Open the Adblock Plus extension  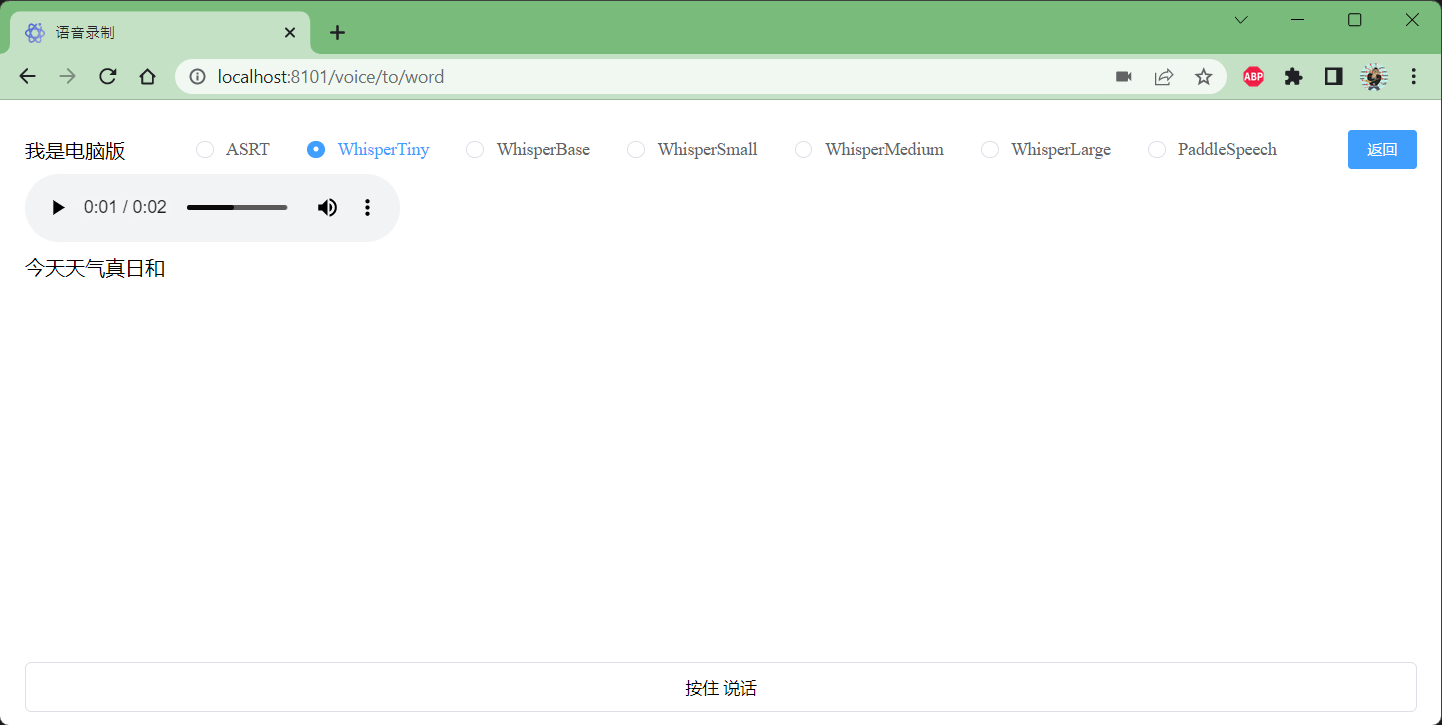point(1253,77)
